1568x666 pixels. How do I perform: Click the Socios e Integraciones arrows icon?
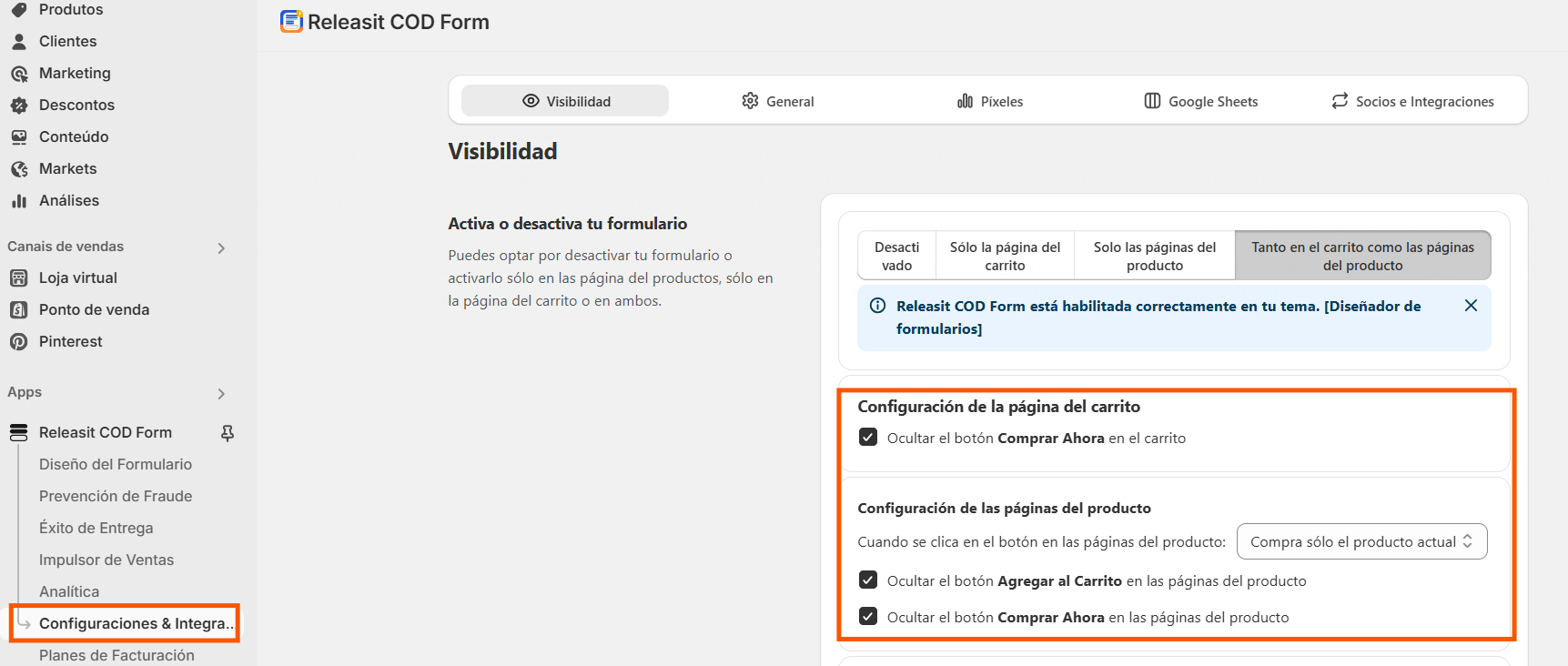(x=1340, y=101)
